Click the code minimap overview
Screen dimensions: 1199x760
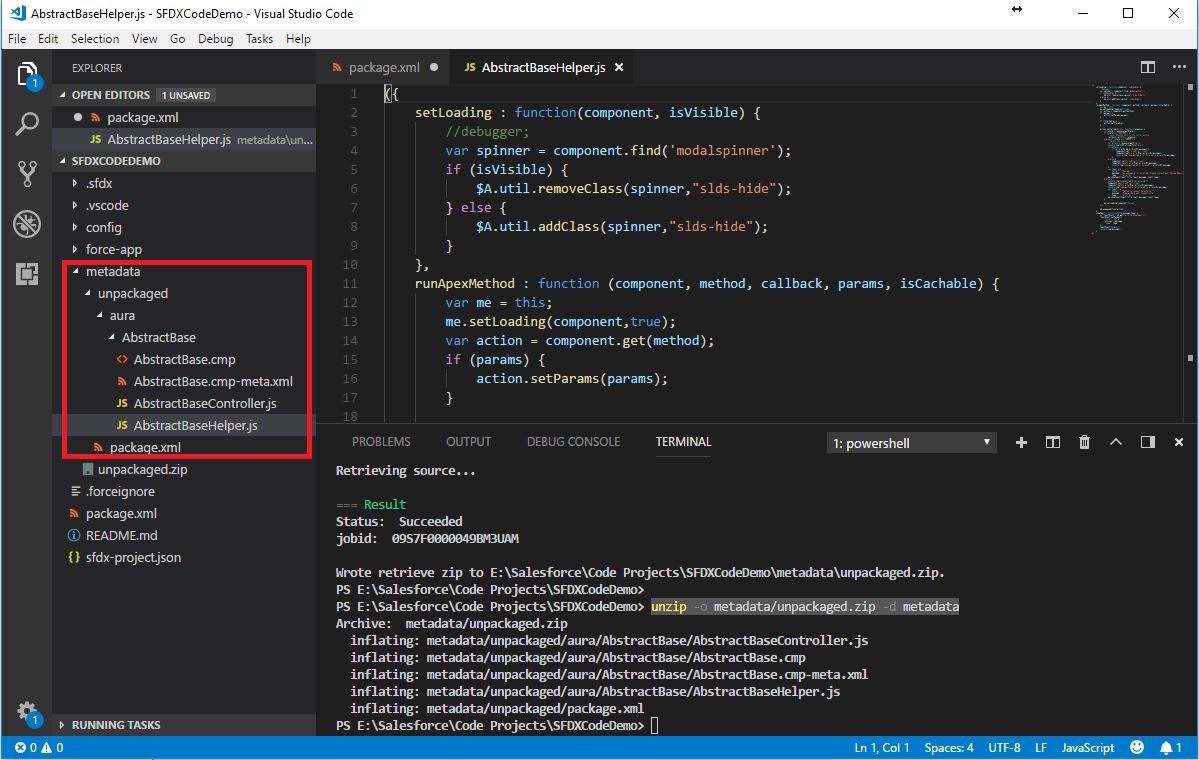click(x=1138, y=158)
